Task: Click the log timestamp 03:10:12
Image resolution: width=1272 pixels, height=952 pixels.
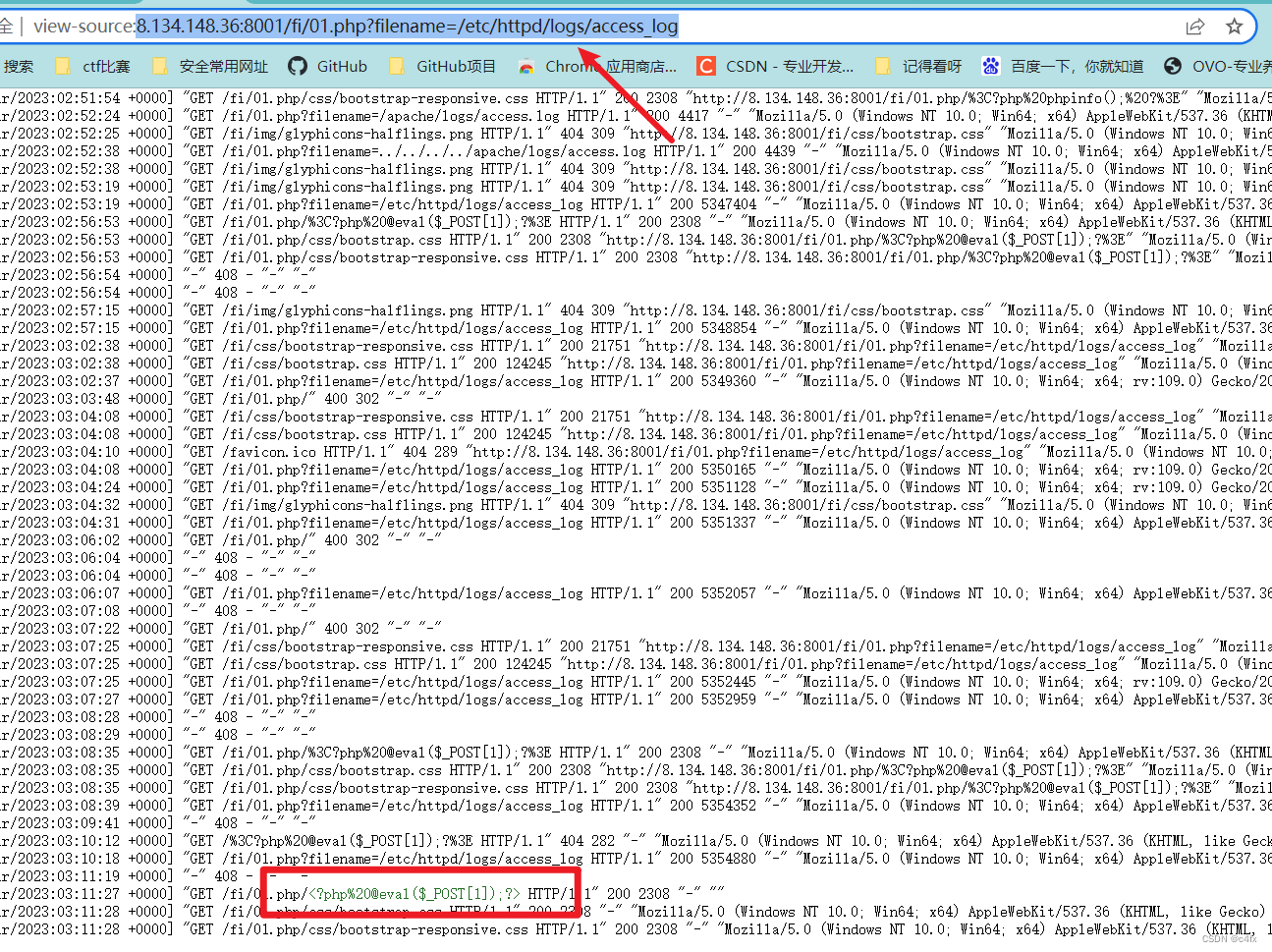Action: pos(88,841)
